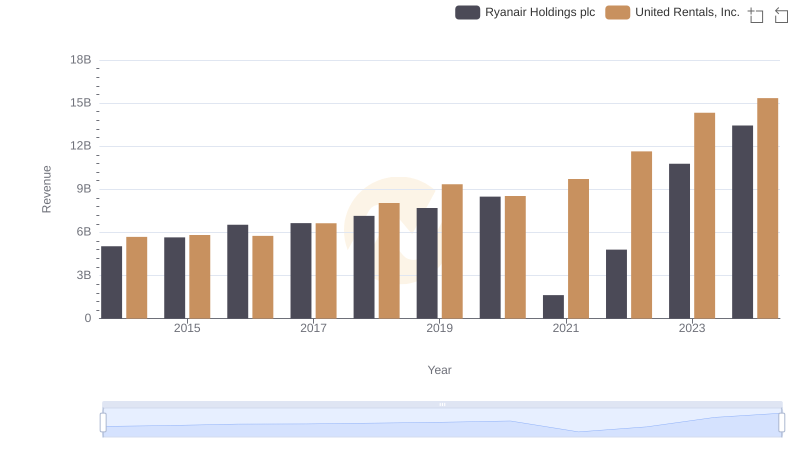
Task: Click the Ryanair bar for 2021
Action: (x=554, y=306)
